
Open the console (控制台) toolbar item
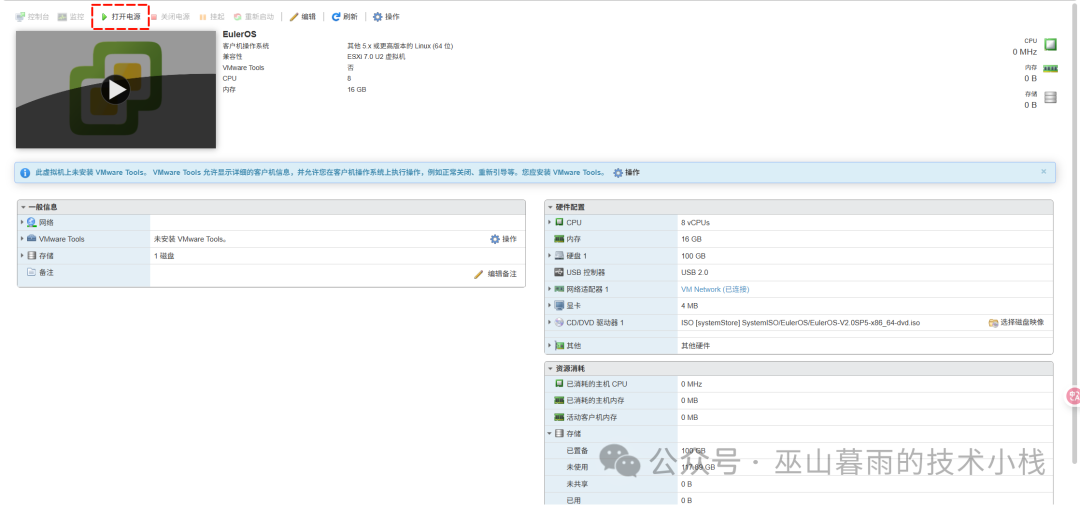tap(32, 17)
